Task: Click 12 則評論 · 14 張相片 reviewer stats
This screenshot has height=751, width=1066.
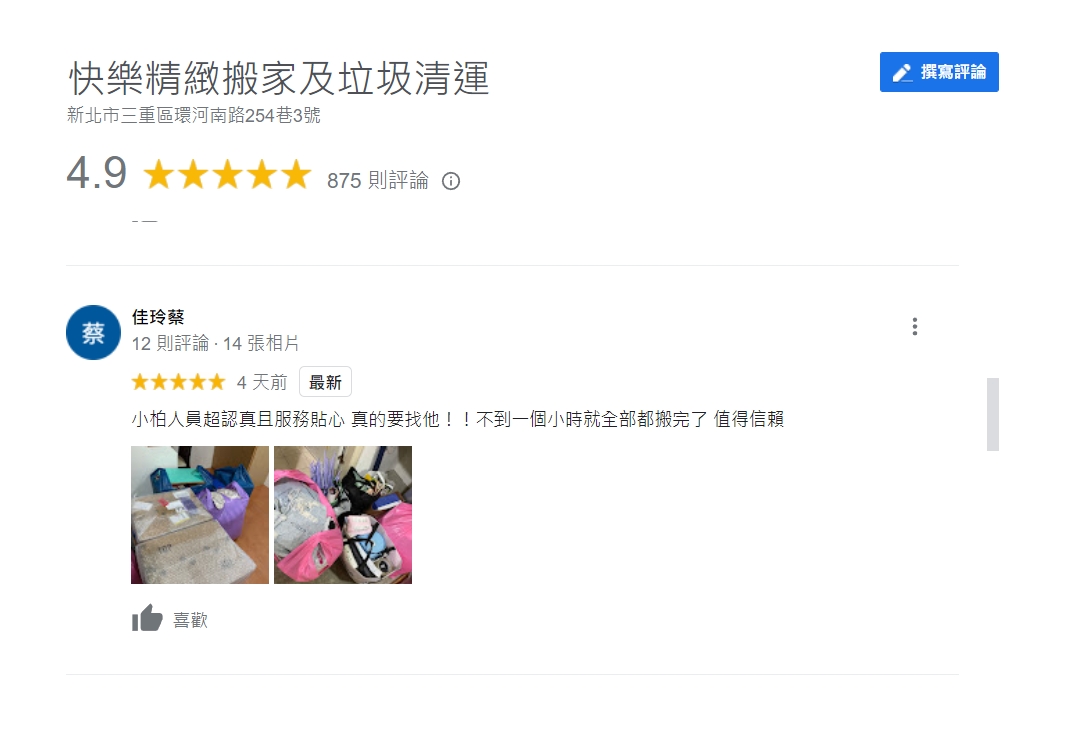Action: click(x=216, y=343)
